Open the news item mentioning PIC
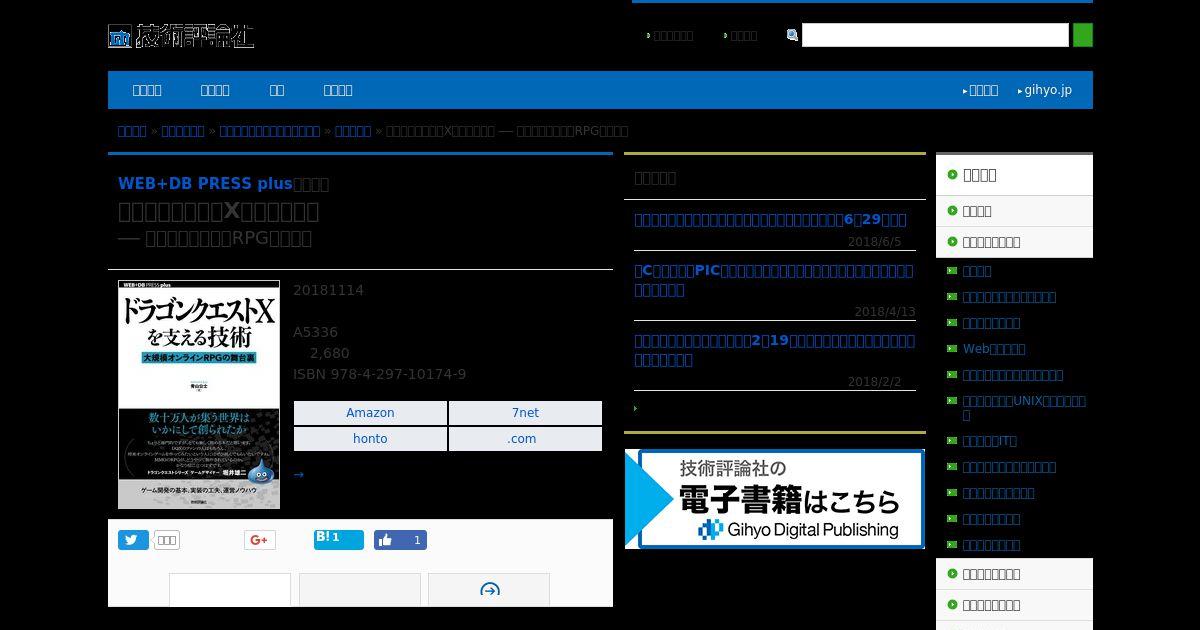 point(774,280)
